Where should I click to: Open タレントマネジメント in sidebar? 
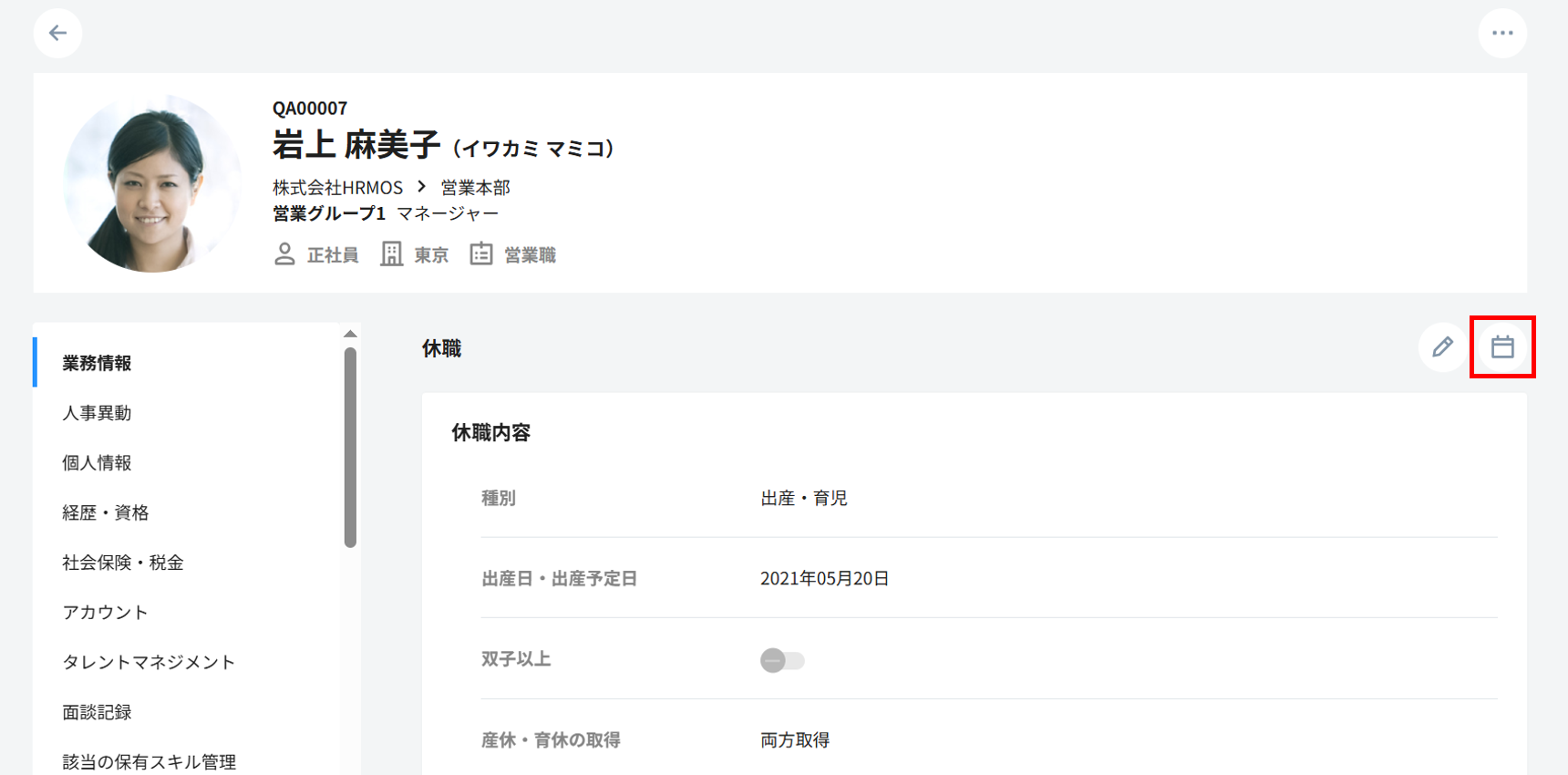click(x=149, y=662)
